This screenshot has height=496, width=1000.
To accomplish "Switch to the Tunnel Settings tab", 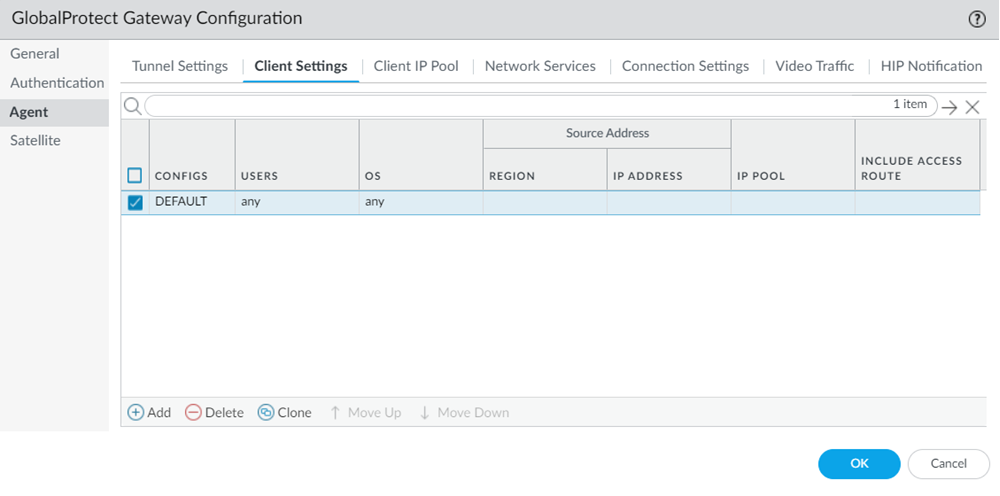I will pos(180,66).
